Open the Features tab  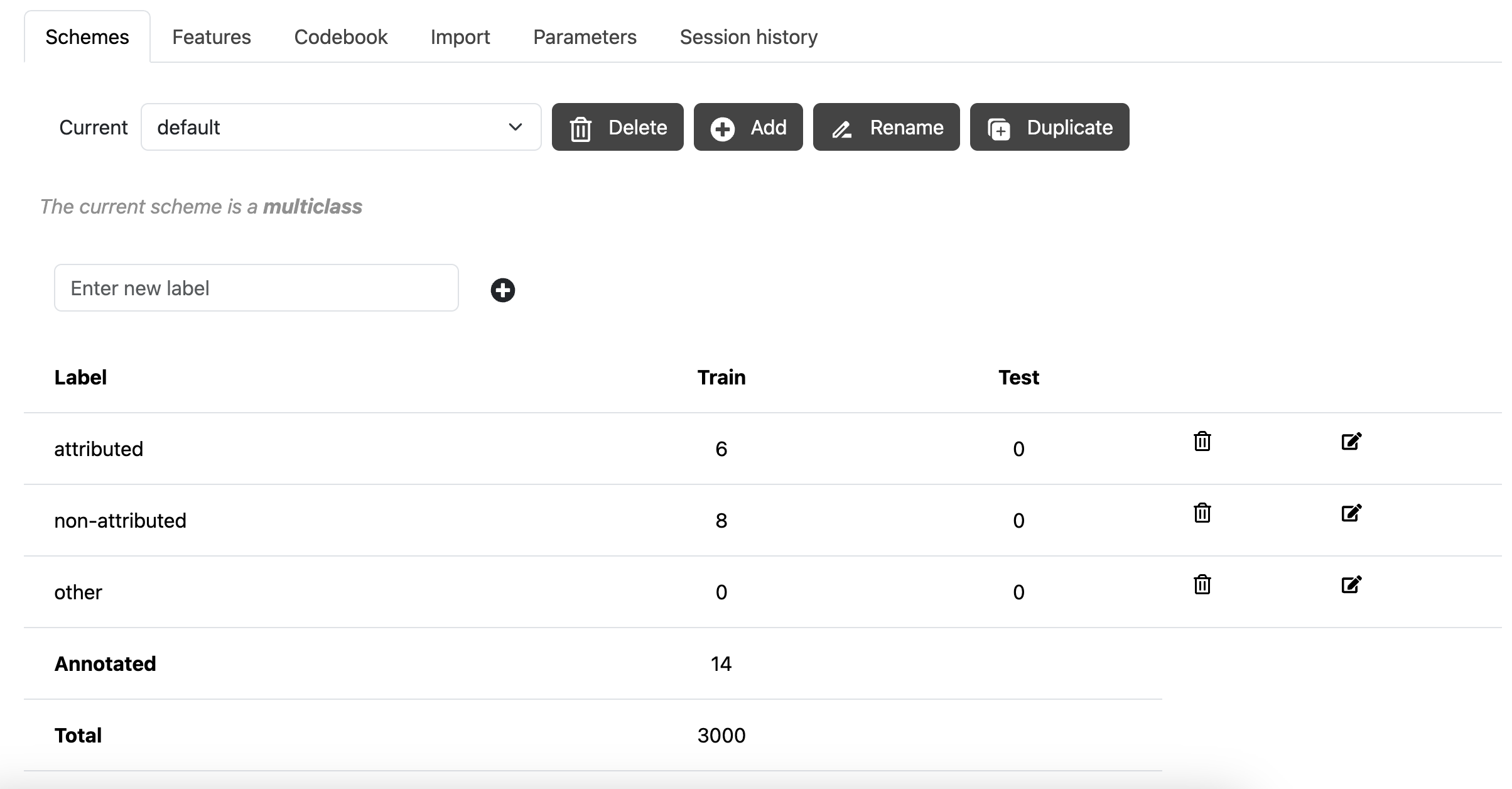coord(212,37)
